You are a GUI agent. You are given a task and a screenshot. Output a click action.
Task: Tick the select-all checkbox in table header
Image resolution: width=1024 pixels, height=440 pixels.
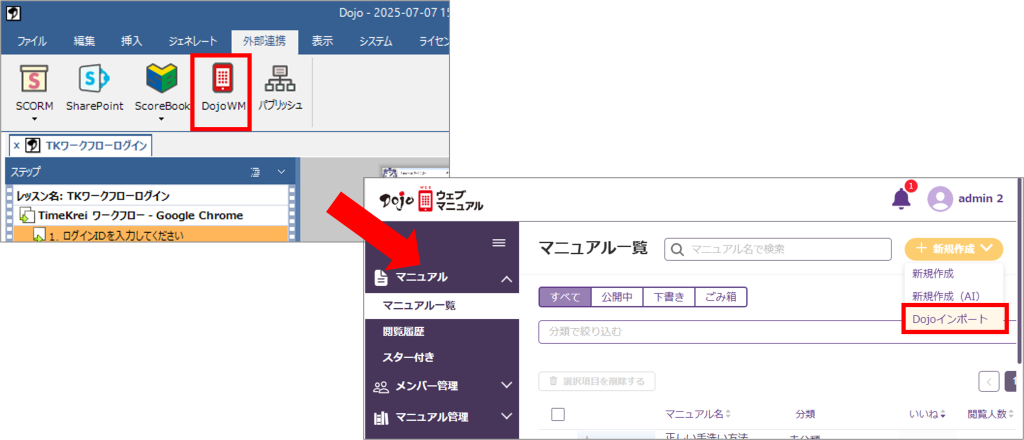click(558, 414)
